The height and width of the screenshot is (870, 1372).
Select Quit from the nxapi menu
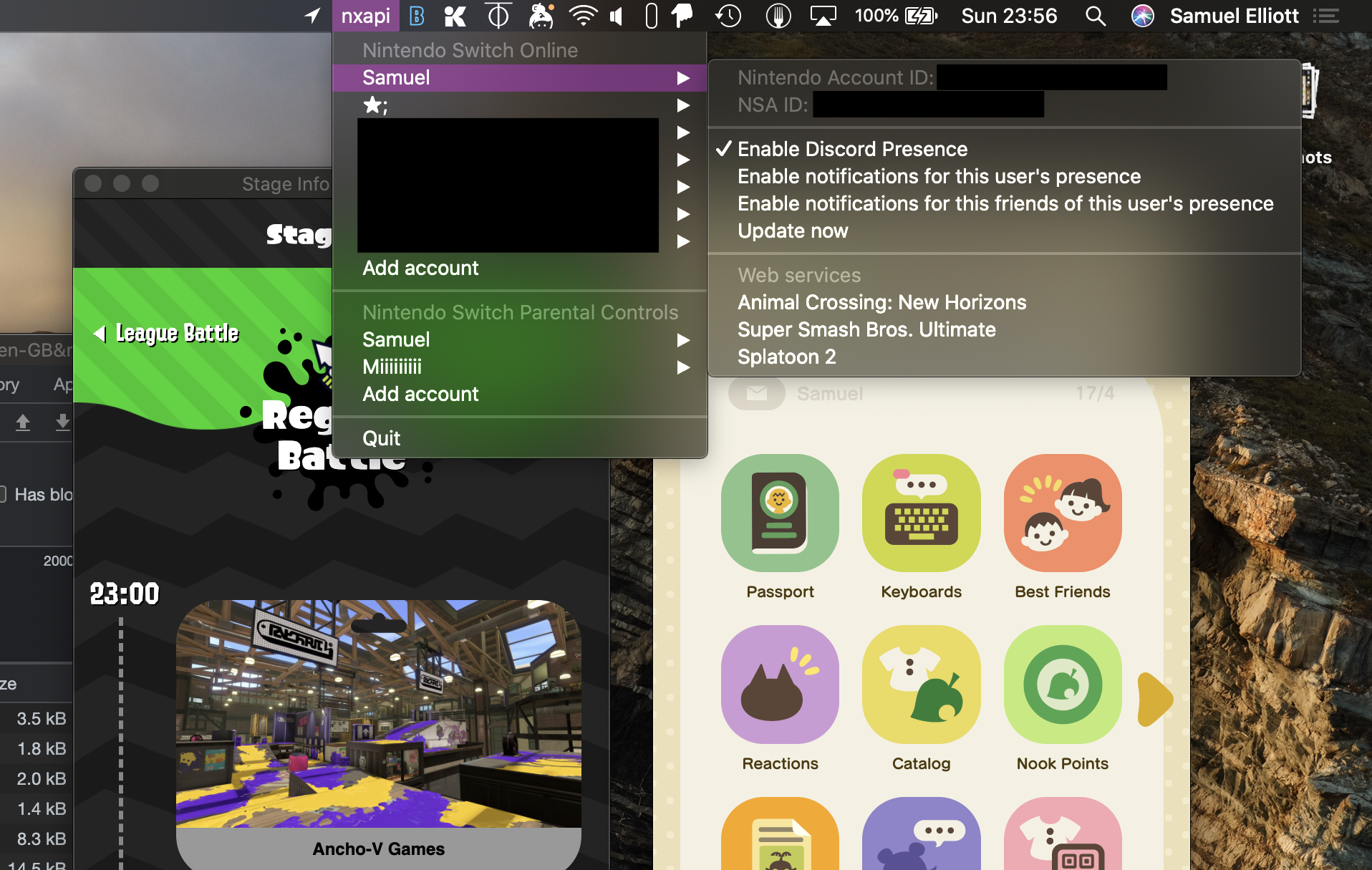(x=381, y=438)
